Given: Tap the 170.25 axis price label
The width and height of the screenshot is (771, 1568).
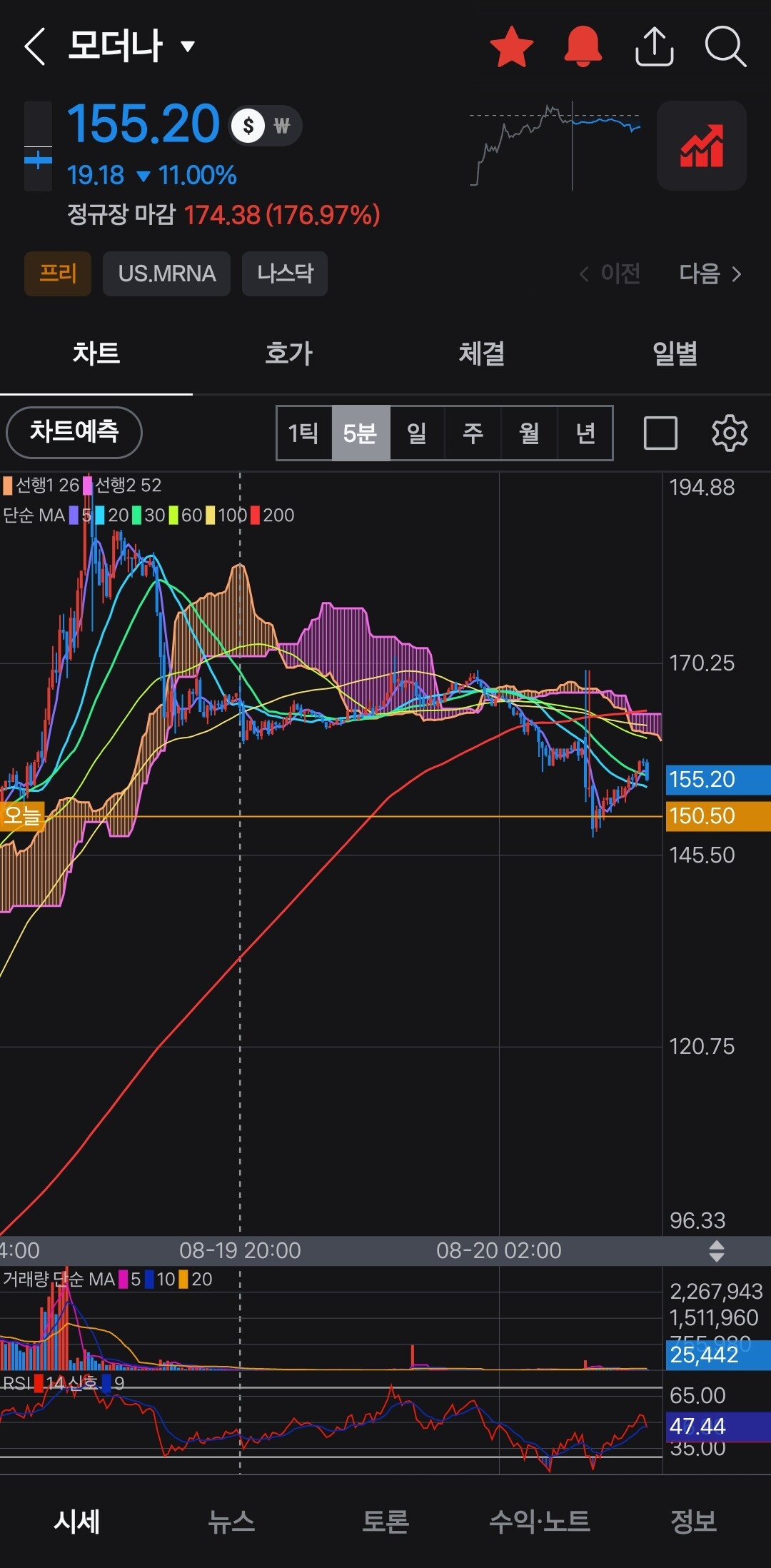Looking at the screenshot, I should coord(702,663).
